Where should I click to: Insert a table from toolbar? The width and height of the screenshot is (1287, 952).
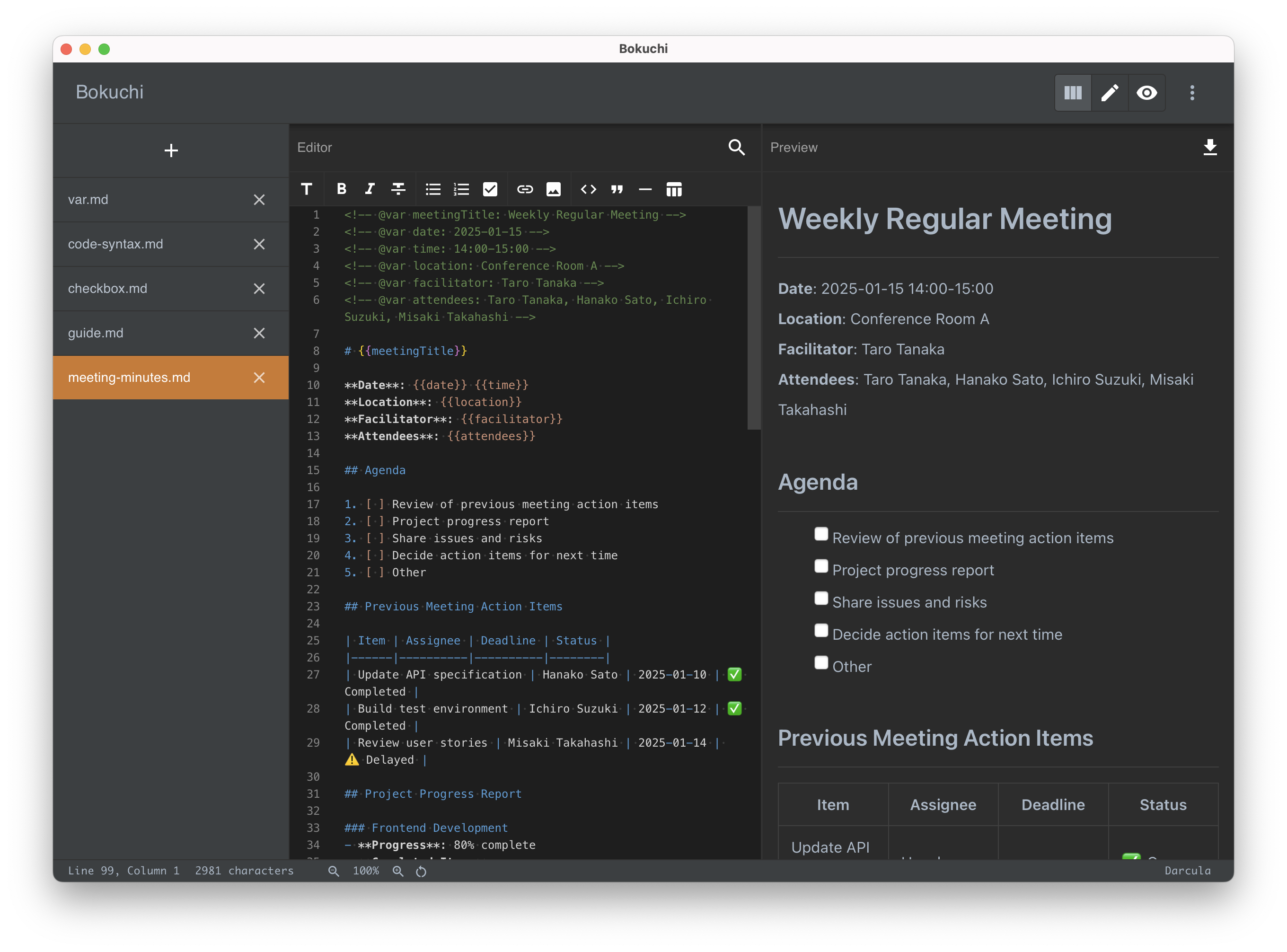coord(674,189)
